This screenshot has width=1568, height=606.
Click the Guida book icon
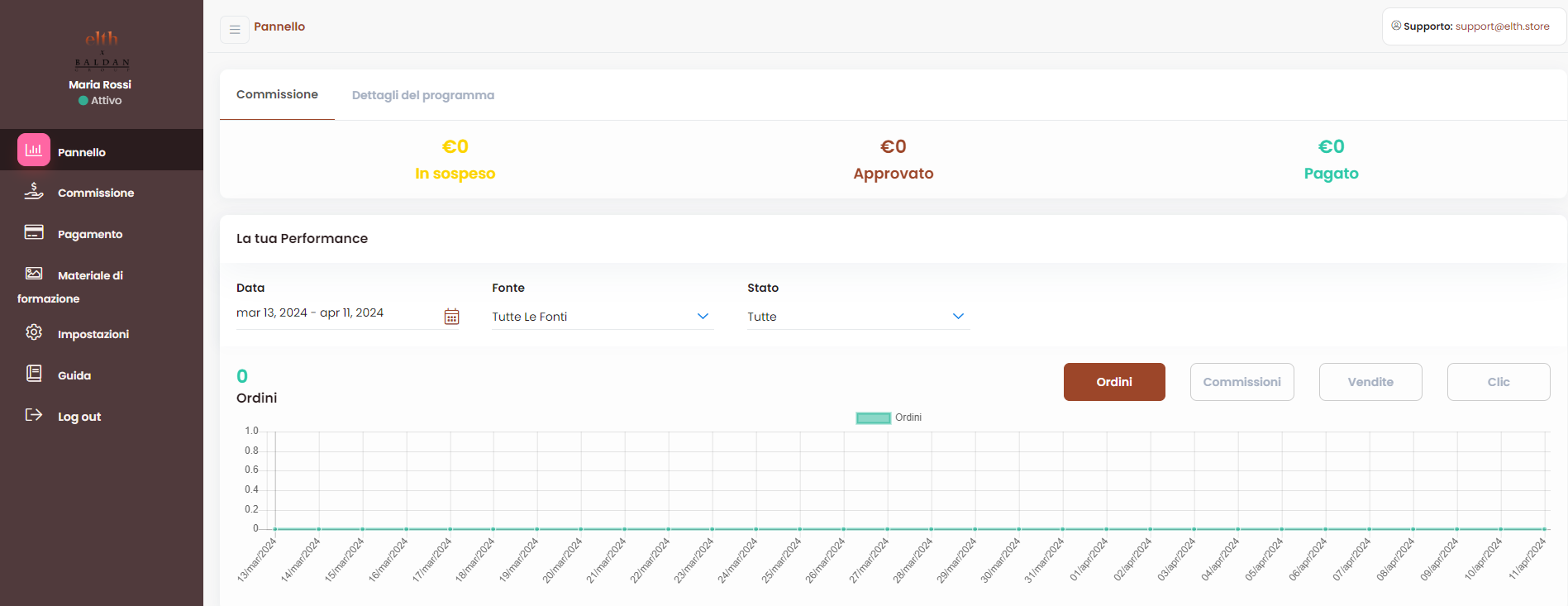[34, 374]
